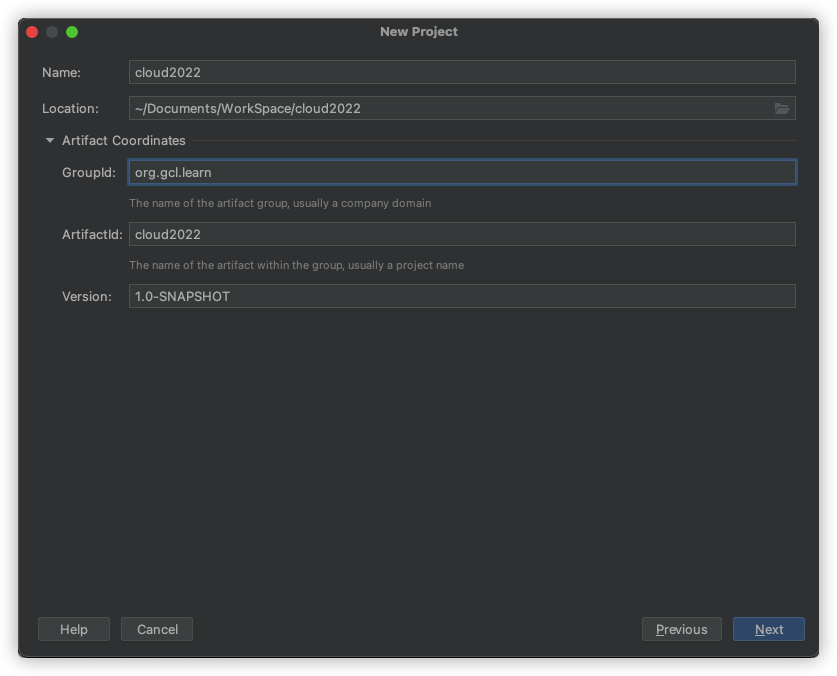Click the Artifact Coordinates section header text
Image resolution: width=837 pixels, height=676 pixels.
point(124,140)
